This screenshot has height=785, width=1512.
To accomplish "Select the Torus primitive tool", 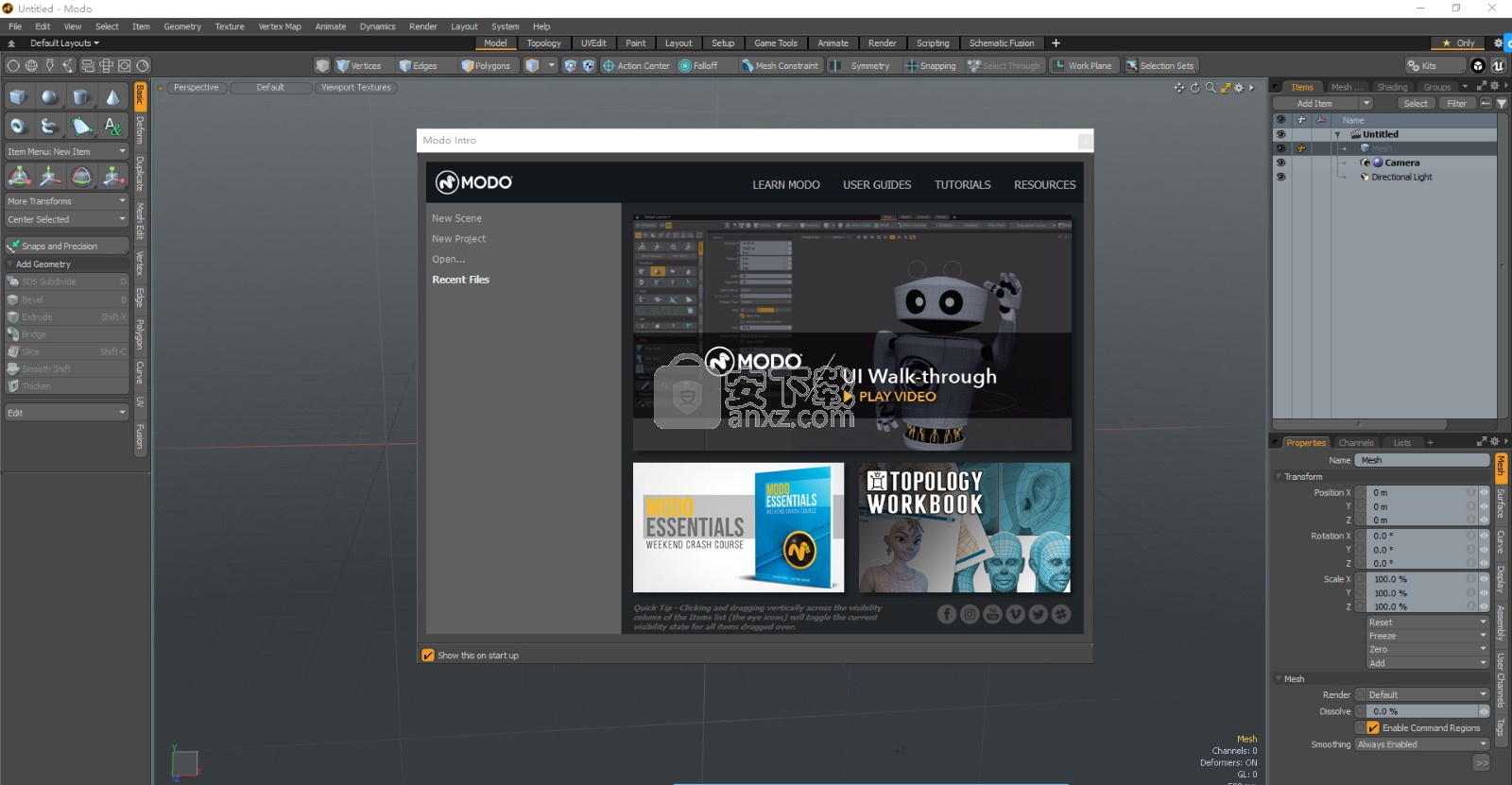I will point(18,126).
